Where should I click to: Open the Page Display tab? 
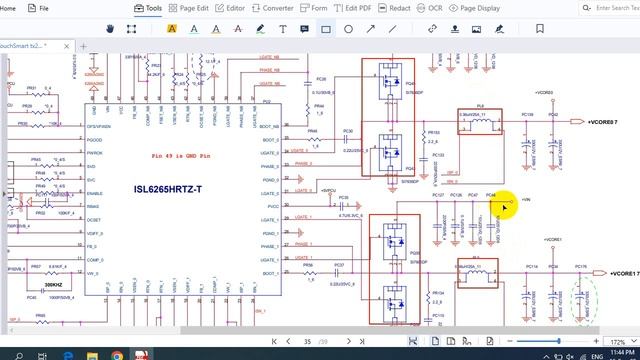475,8
